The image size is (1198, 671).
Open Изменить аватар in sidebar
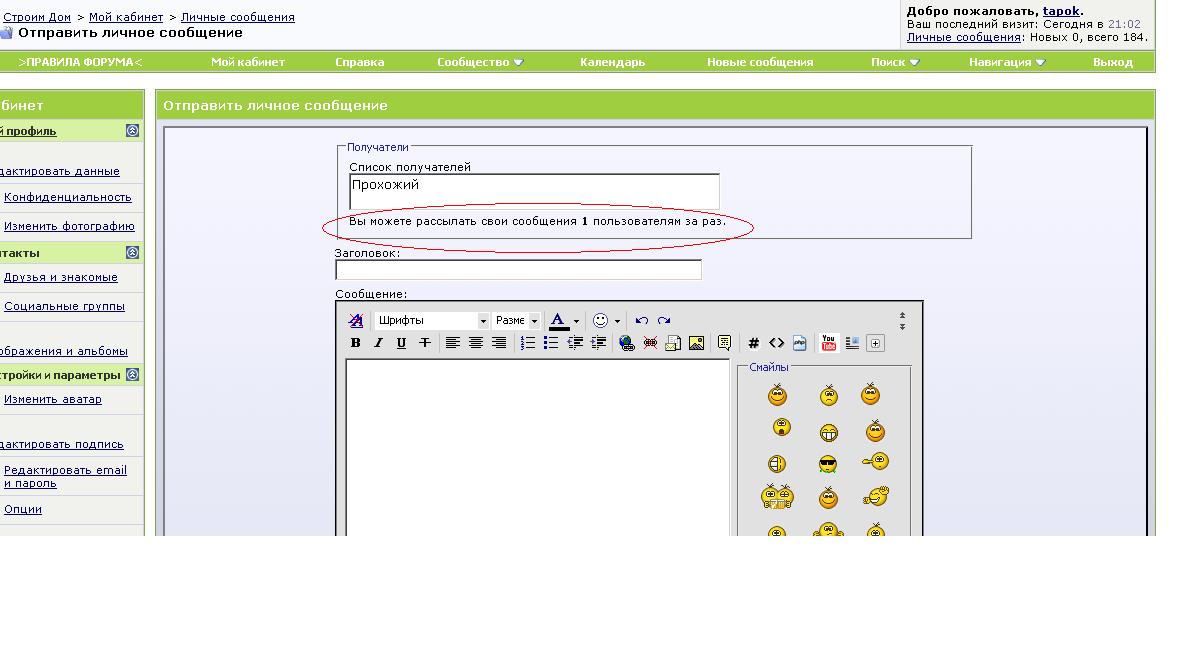point(52,399)
